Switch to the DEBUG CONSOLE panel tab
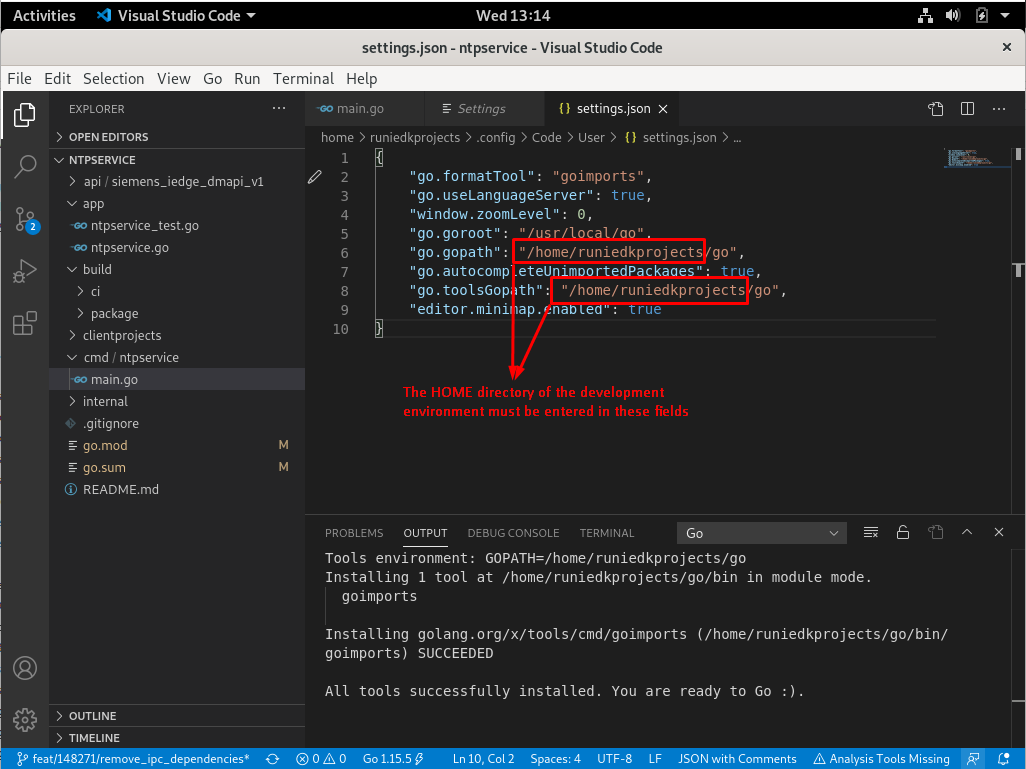 click(x=513, y=533)
